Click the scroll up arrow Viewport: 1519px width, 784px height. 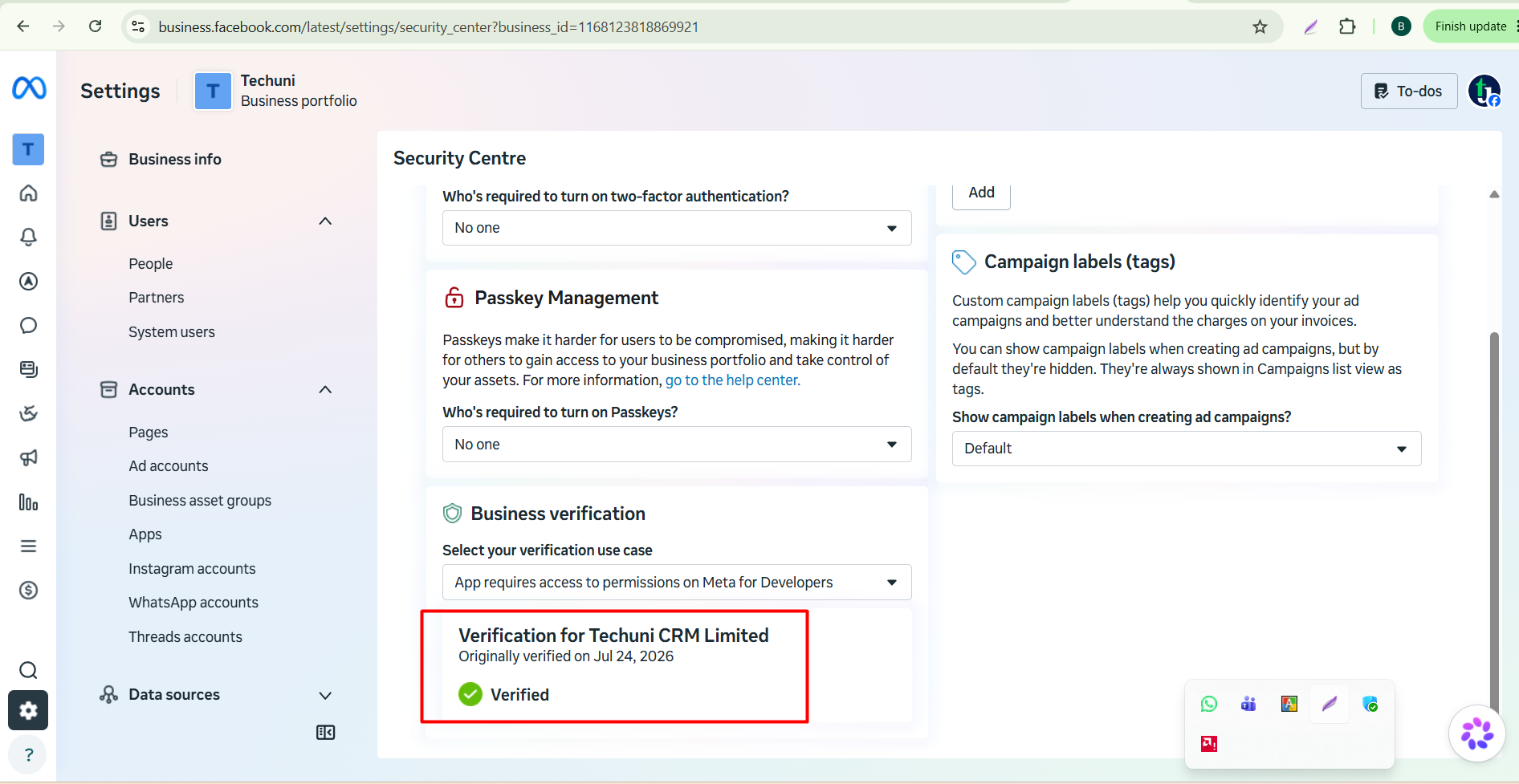point(1494,194)
